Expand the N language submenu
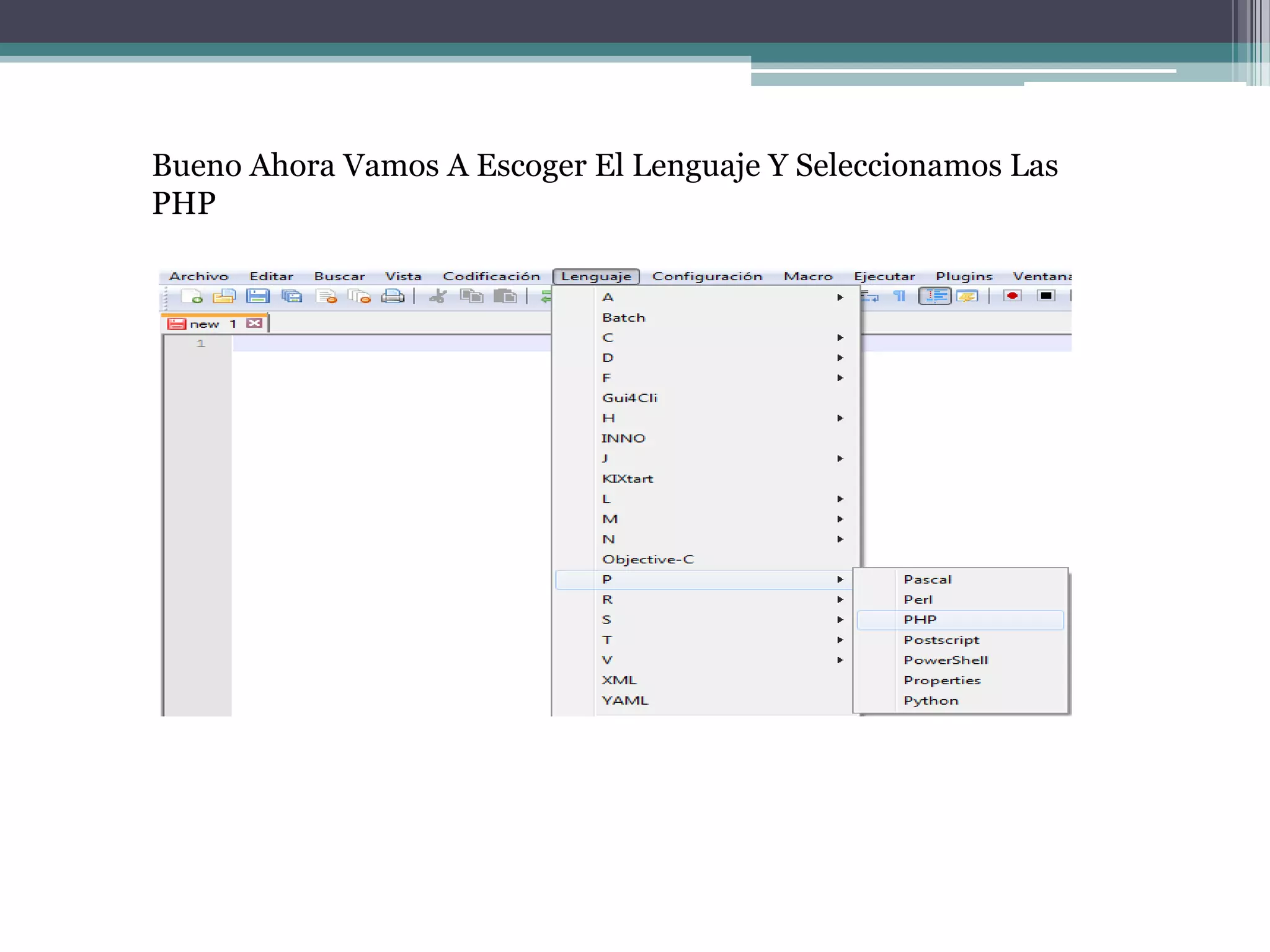The image size is (1270, 952). [705, 539]
